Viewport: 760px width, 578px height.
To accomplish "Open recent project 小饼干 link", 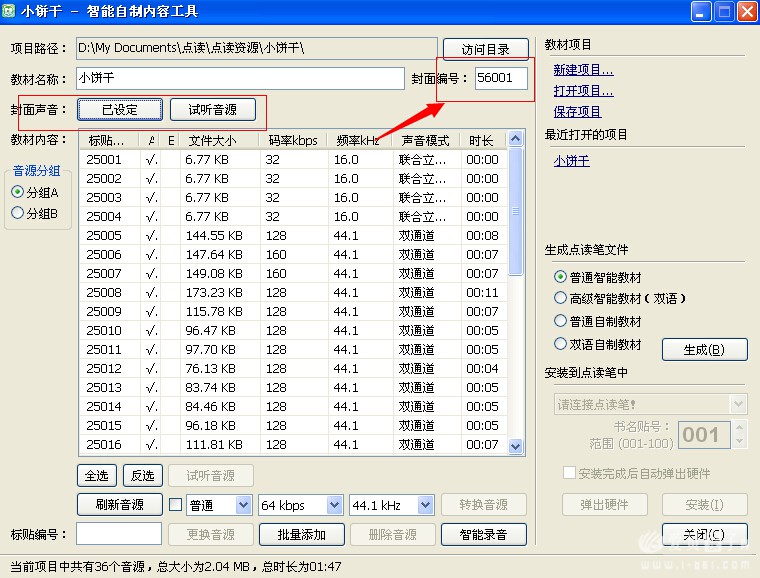I will point(571,161).
